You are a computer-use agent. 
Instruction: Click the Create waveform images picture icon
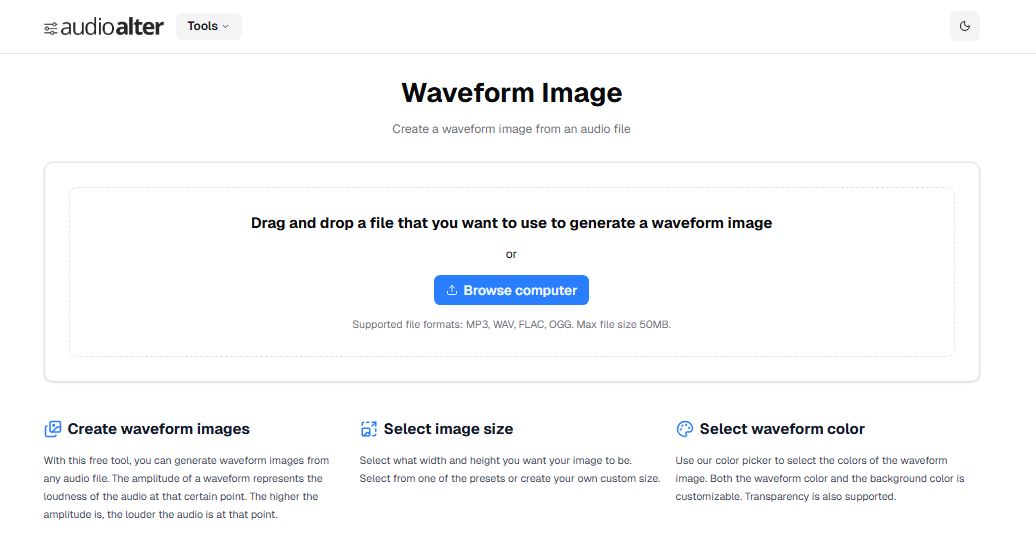point(53,429)
